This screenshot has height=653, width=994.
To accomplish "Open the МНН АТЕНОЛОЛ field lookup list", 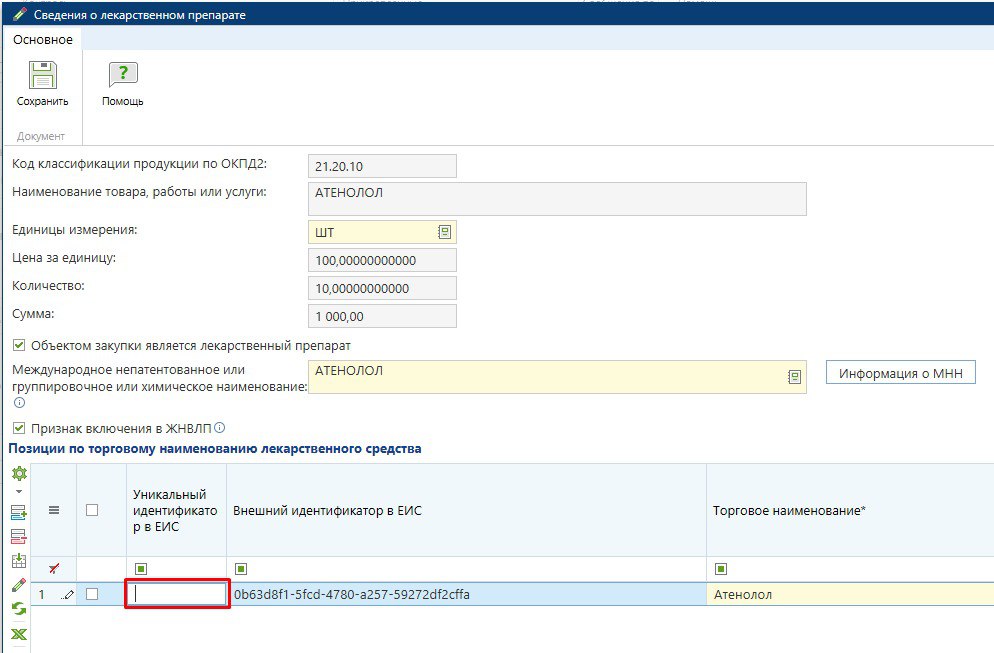I will coord(794,377).
